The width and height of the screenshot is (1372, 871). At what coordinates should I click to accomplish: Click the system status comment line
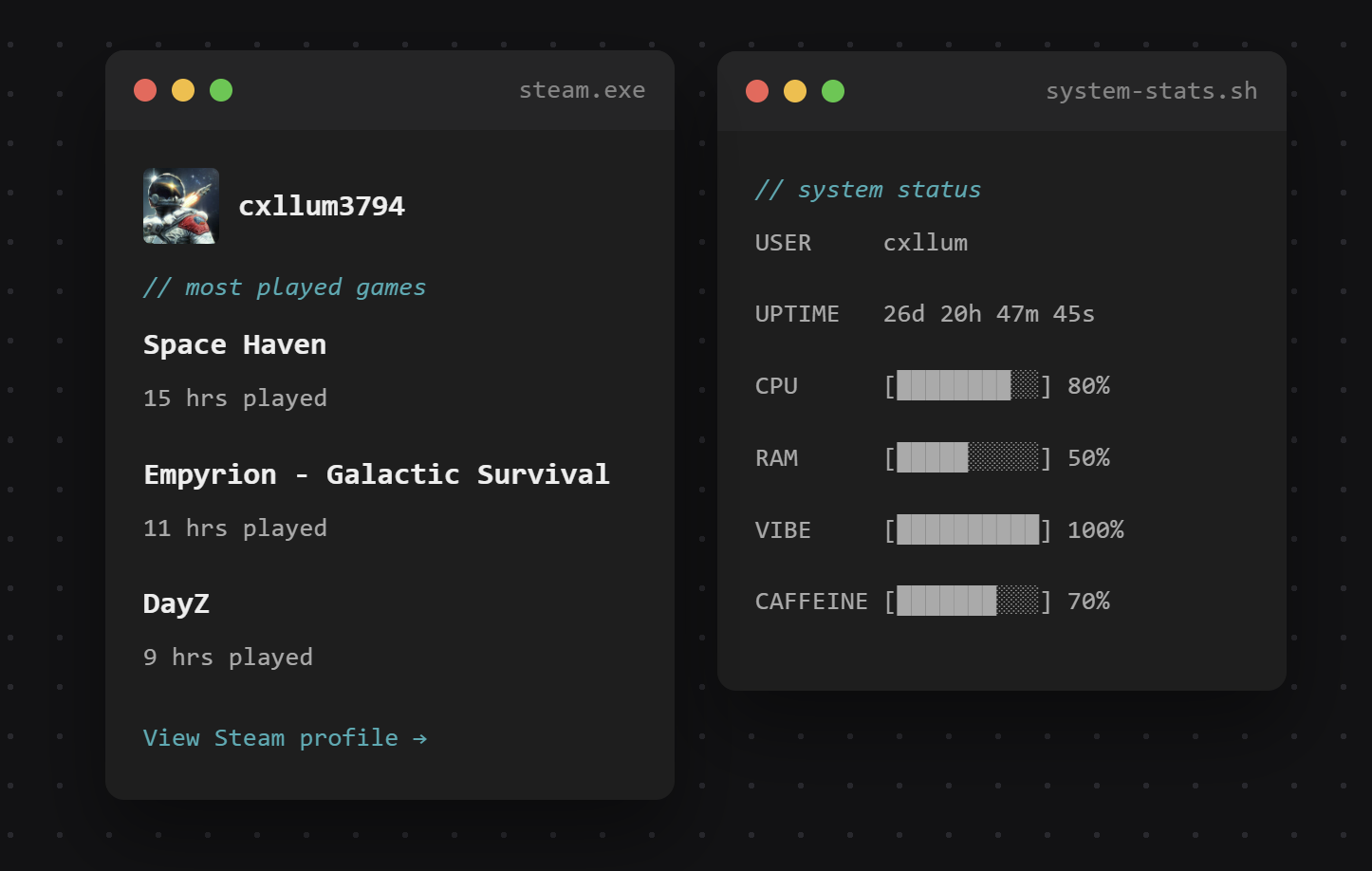click(868, 190)
